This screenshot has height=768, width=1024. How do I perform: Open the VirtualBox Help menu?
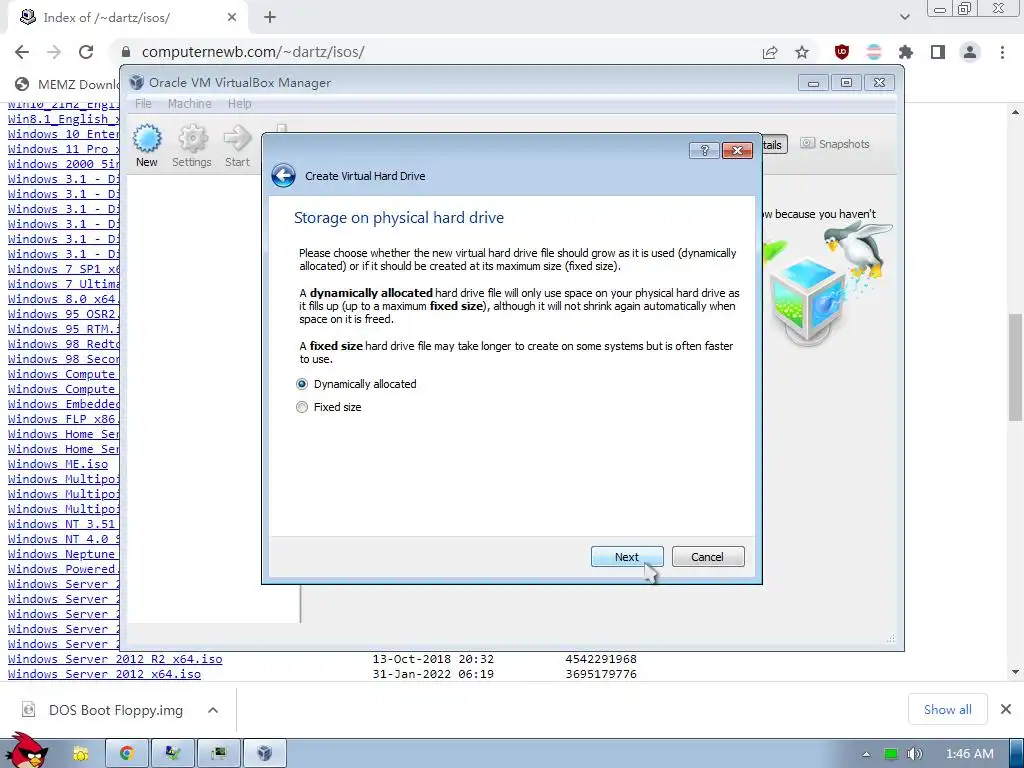pos(240,103)
